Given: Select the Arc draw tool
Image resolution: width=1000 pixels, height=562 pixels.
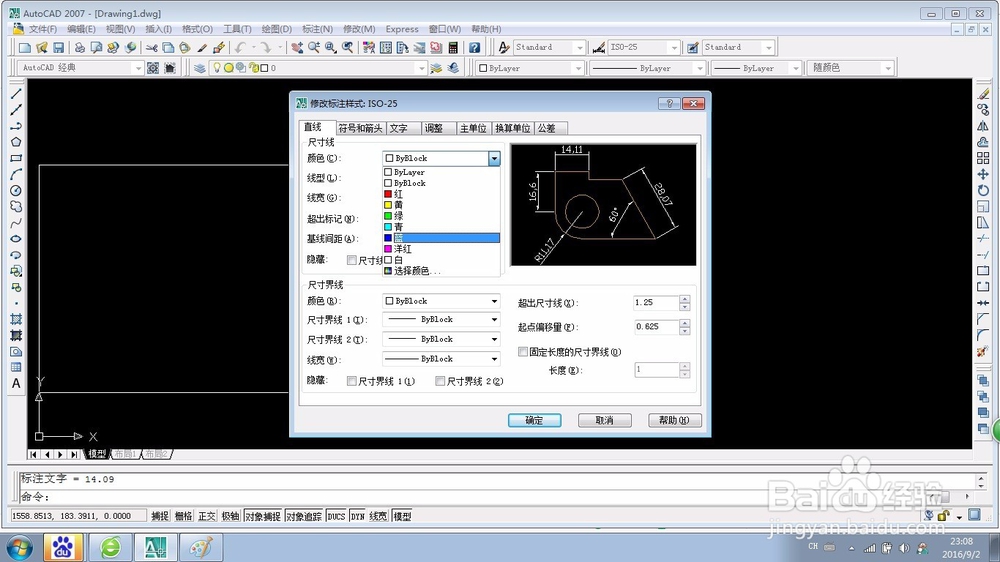Looking at the screenshot, I should (x=16, y=174).
